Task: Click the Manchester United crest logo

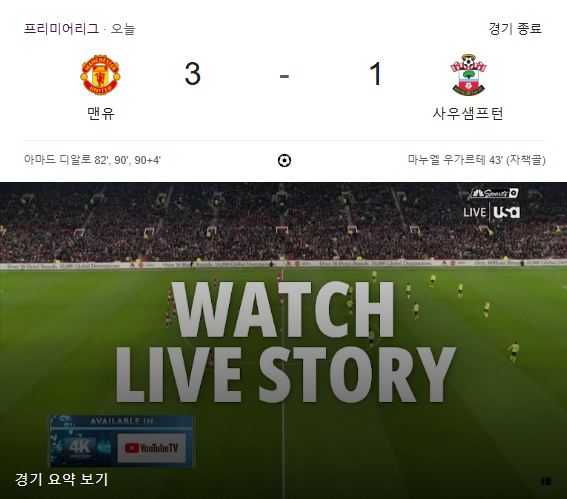Action: pos(100,74)
